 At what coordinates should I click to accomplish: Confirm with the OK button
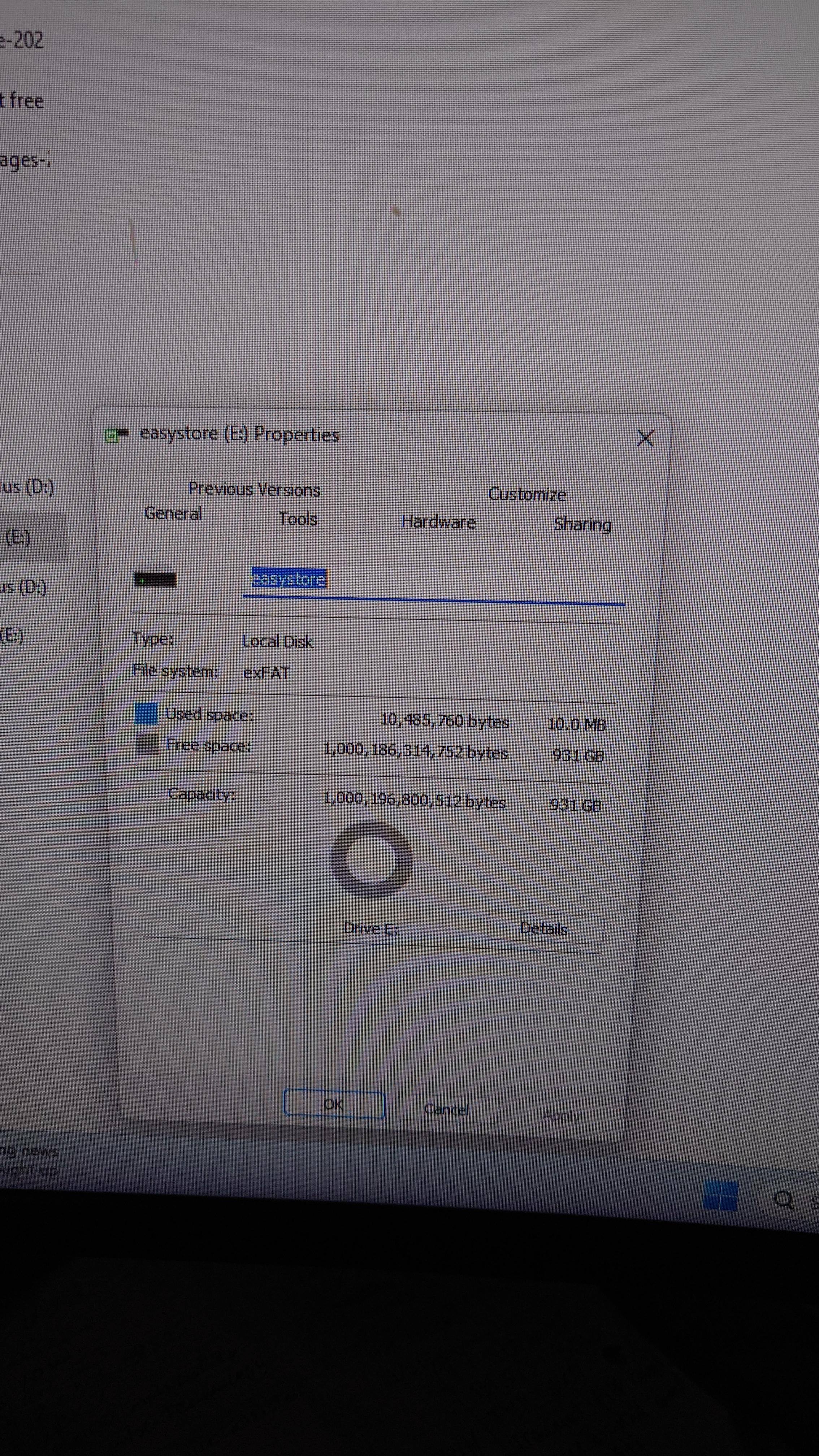[x=333, y=1104]
